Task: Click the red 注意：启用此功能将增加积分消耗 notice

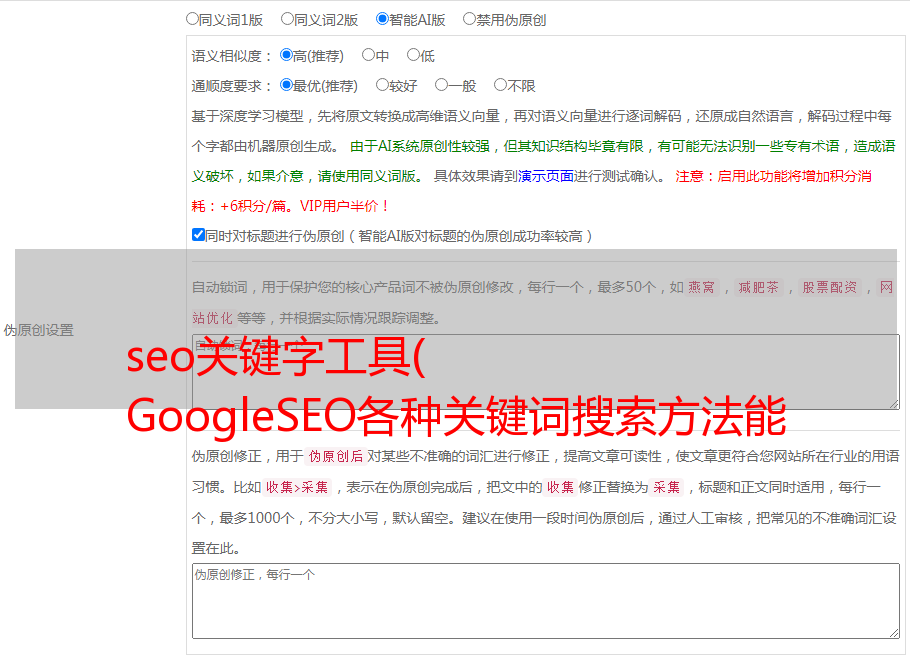Action: pyautogui.click(x=532, y=191)
